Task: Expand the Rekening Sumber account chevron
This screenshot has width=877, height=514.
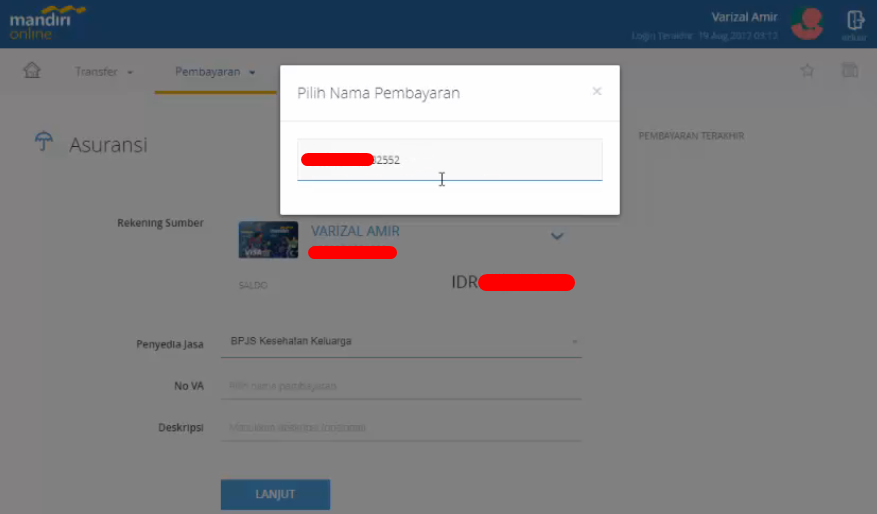Action: coord(557,236)
